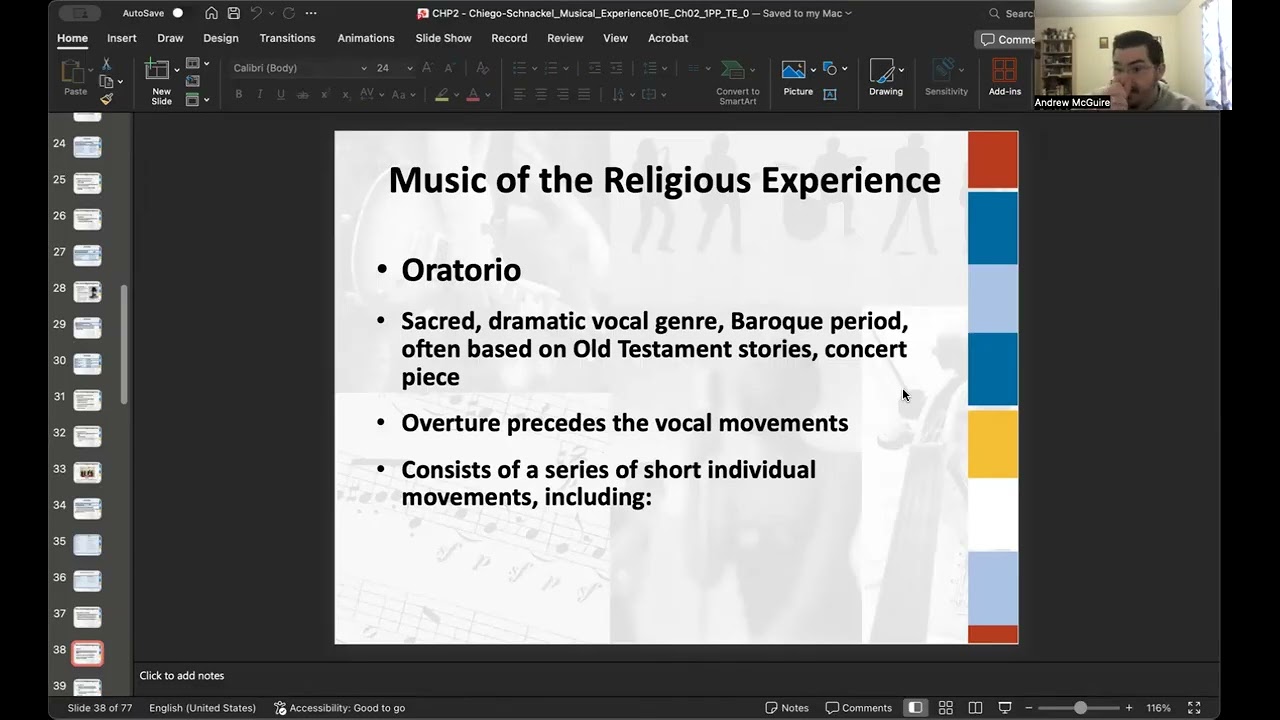1280x720 pixels.
Task: Zoom in with the plus button
Action: tap(1129, 708)
